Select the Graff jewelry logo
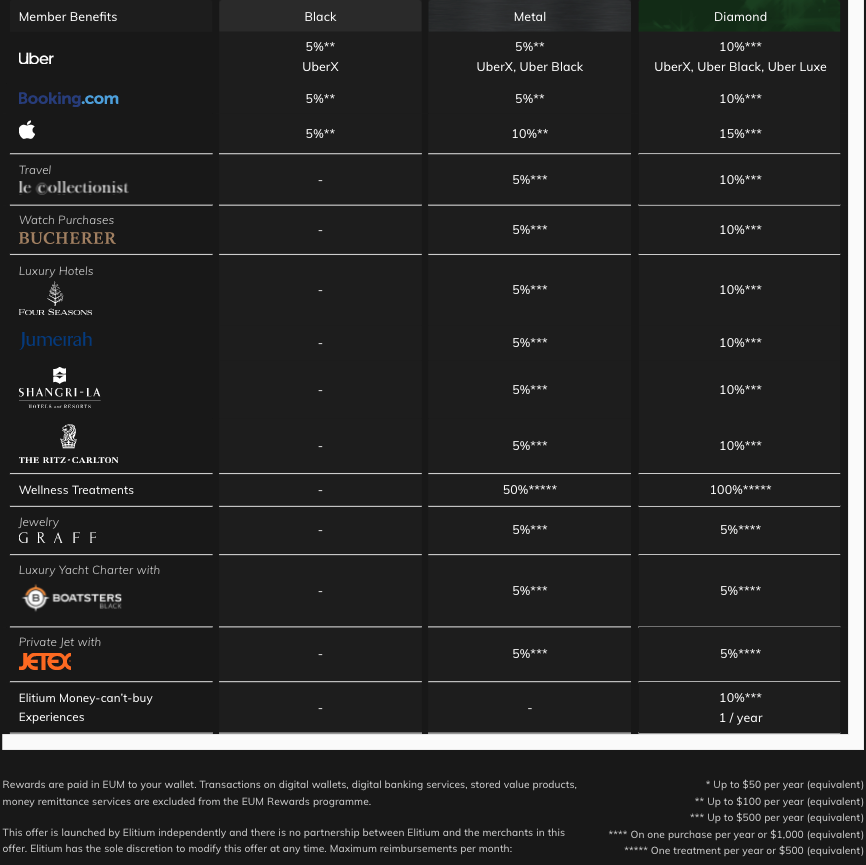Viewport: 866px width, 865px height. tap(58, 537)
